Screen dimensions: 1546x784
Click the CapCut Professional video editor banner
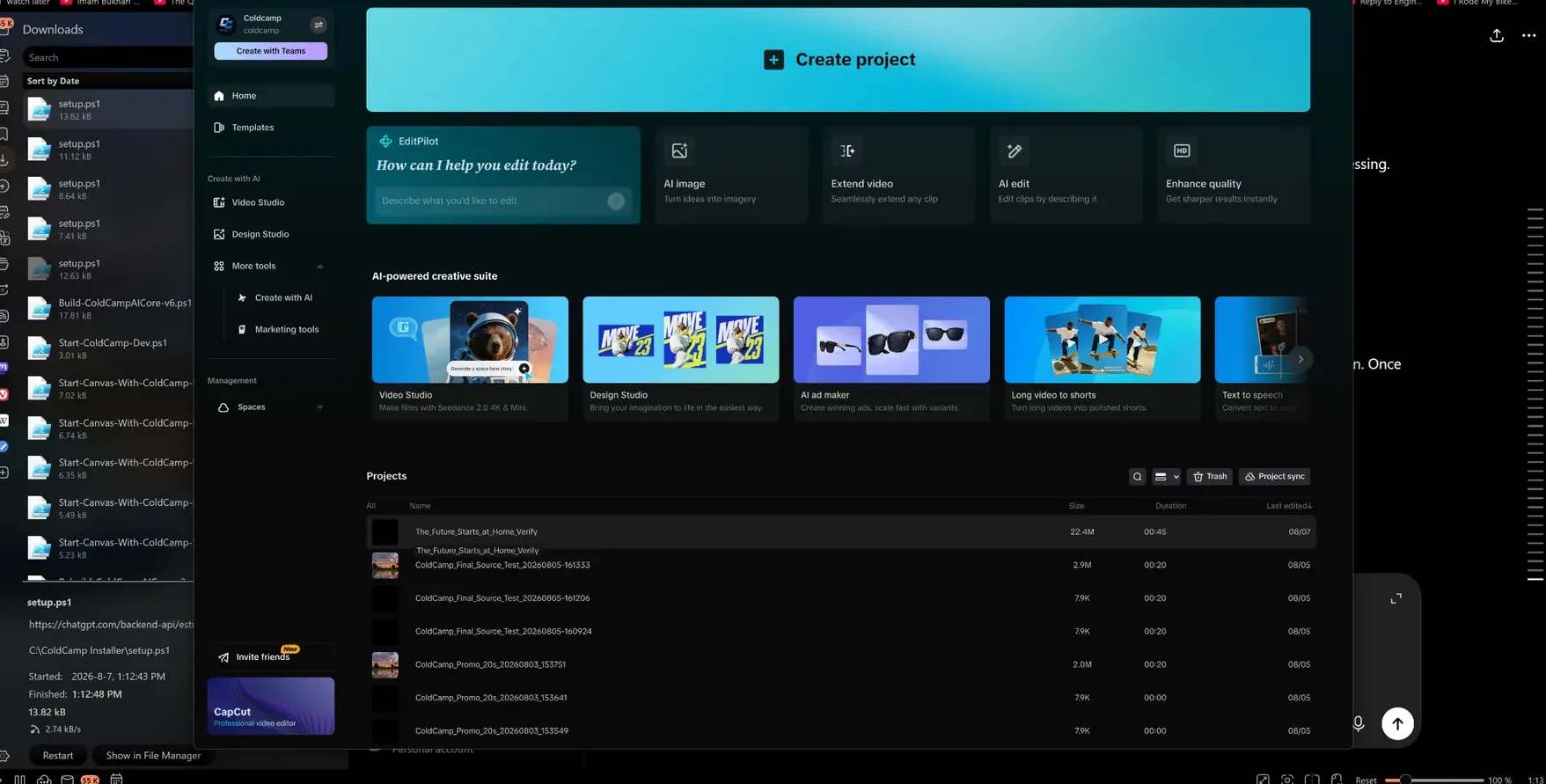click(271, 706)
